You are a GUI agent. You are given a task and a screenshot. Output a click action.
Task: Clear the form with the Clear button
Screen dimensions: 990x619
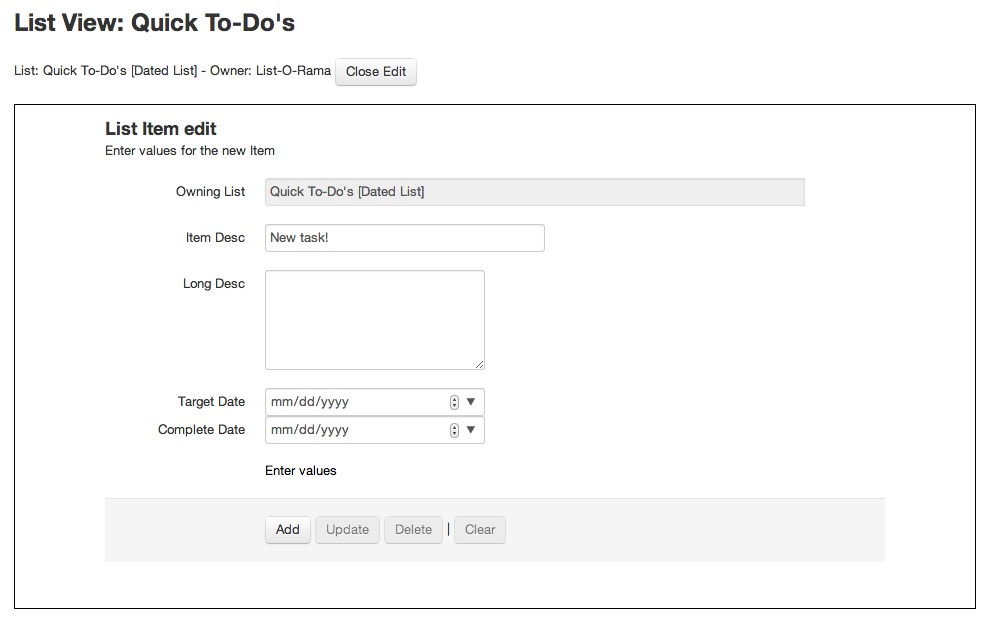[480, 529]
